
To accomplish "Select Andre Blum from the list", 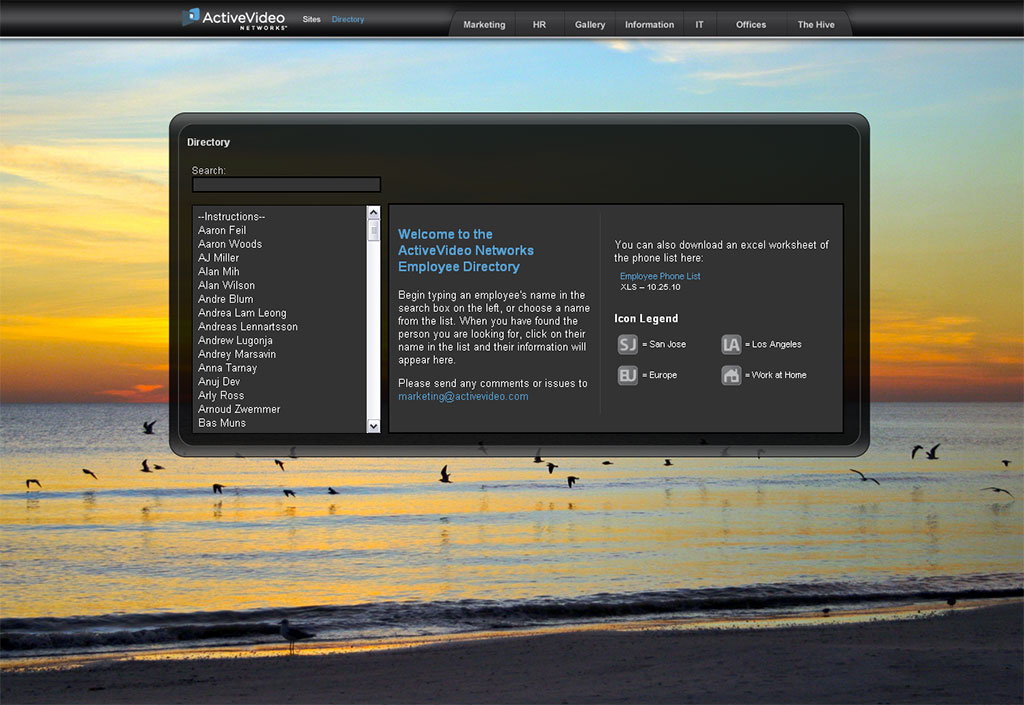I will [279, 298].
